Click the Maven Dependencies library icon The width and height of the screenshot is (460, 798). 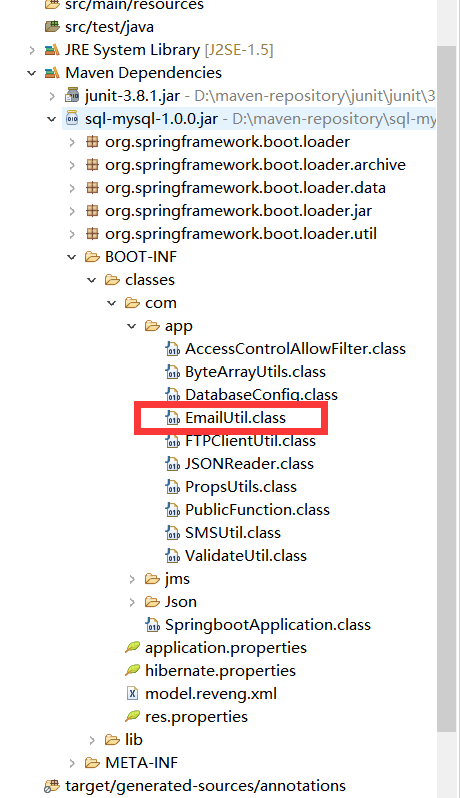coord(52,73)
